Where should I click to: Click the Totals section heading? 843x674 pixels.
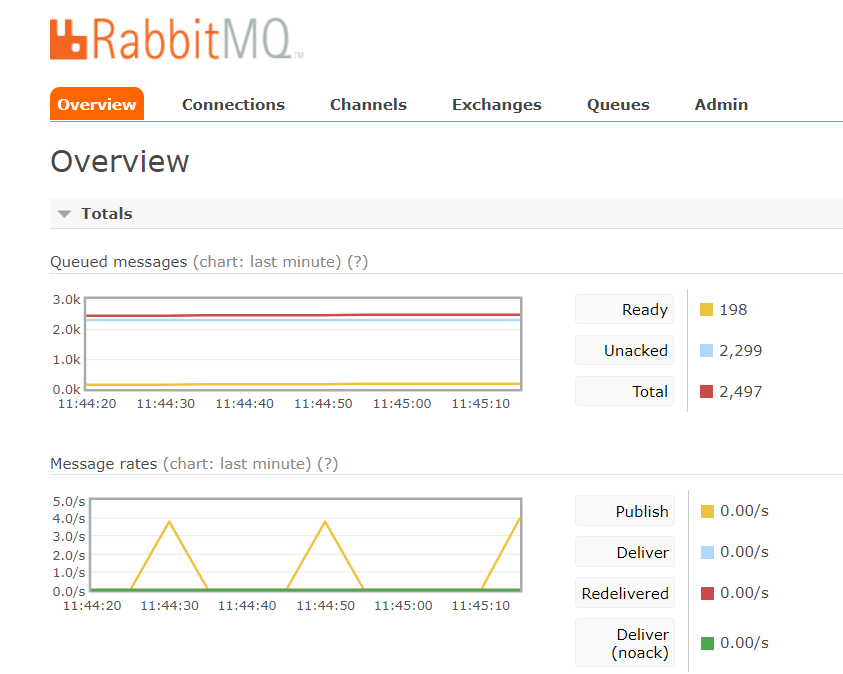click(x=106, y=213)
